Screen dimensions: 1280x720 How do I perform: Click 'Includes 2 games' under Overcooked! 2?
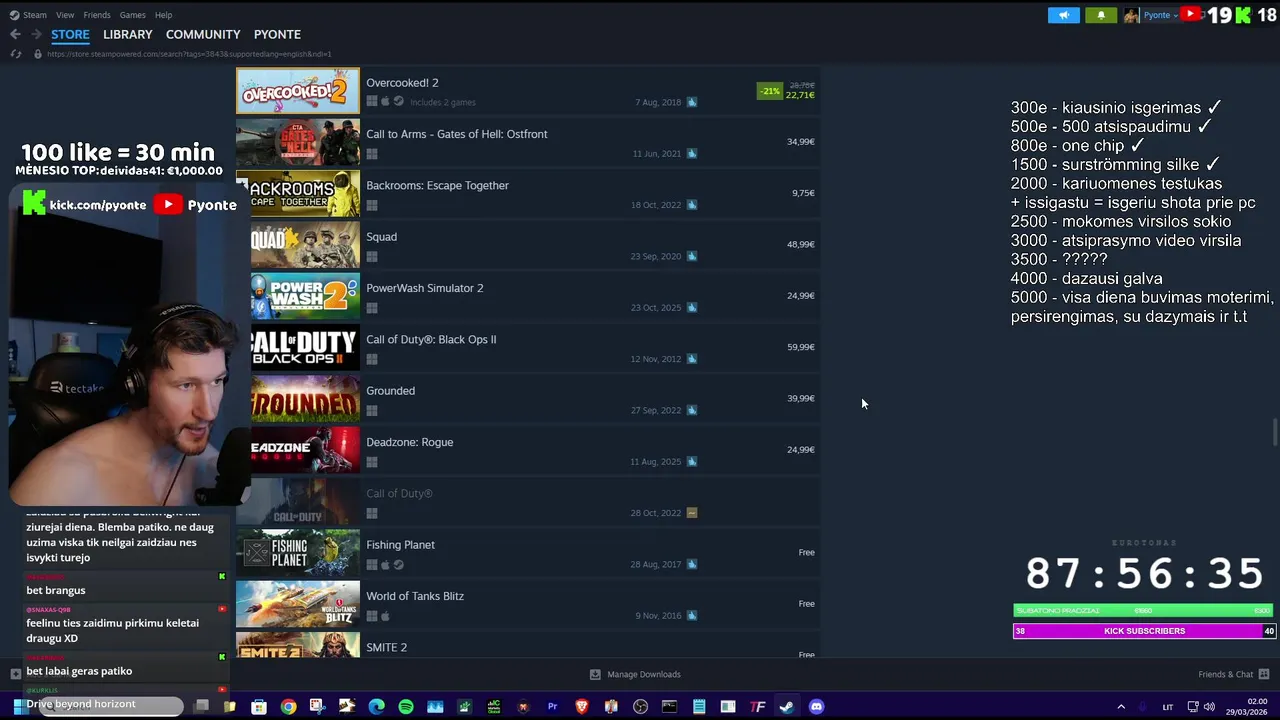pyautogui.click(x=443, y=102)
